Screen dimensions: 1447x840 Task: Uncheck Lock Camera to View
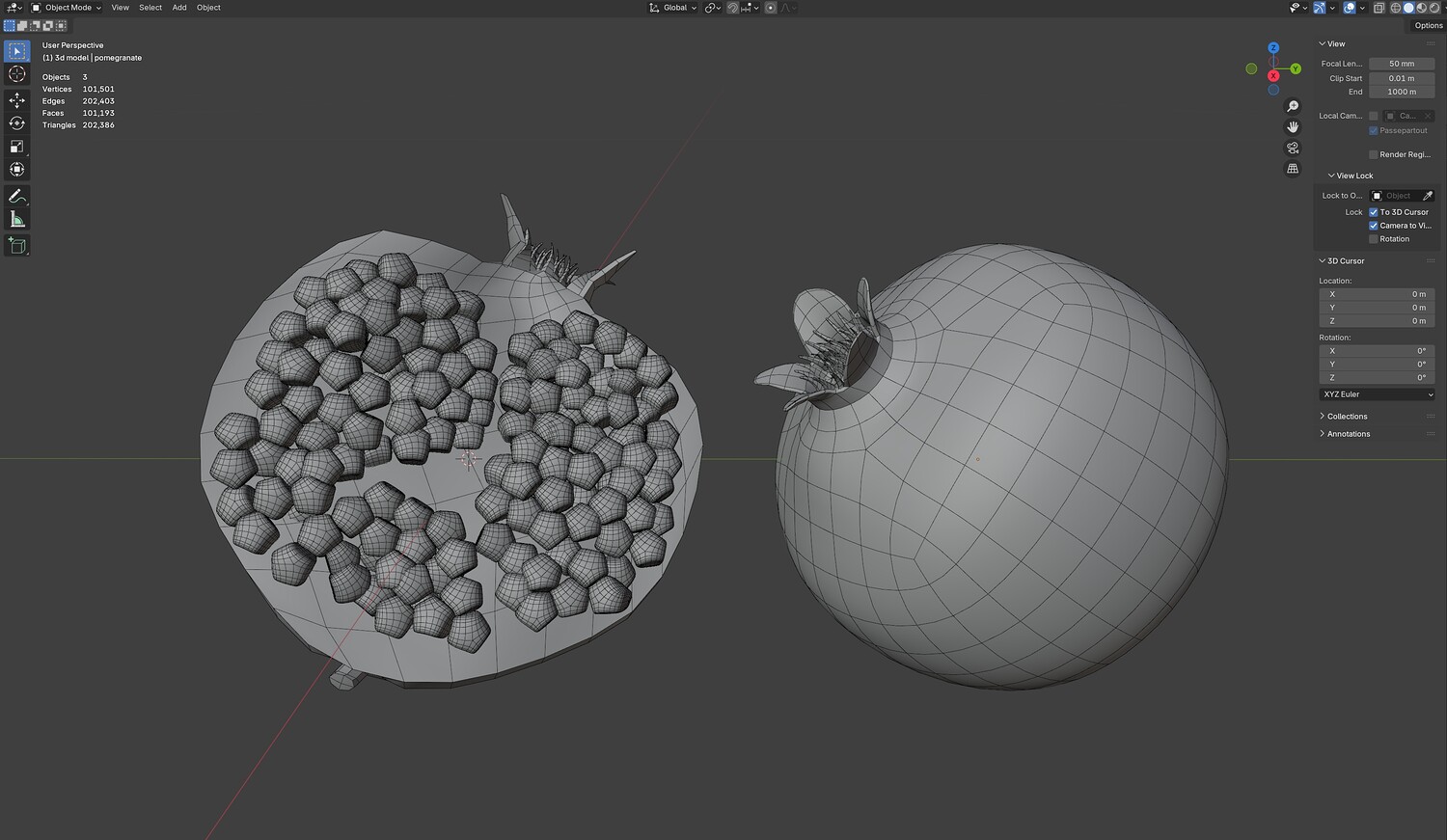[1374, 226]
